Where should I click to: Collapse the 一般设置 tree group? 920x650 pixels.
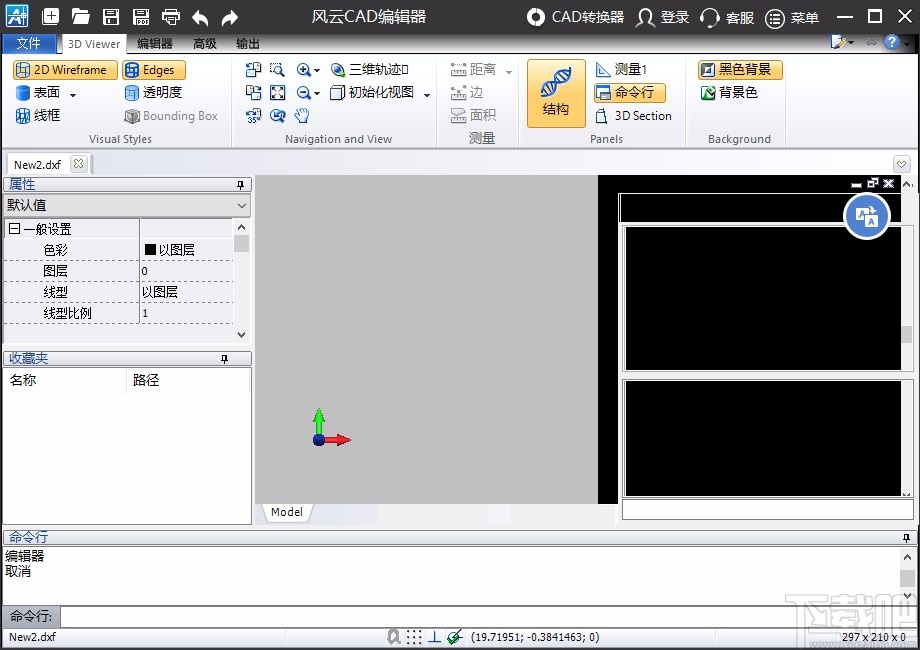coord(14,229)
